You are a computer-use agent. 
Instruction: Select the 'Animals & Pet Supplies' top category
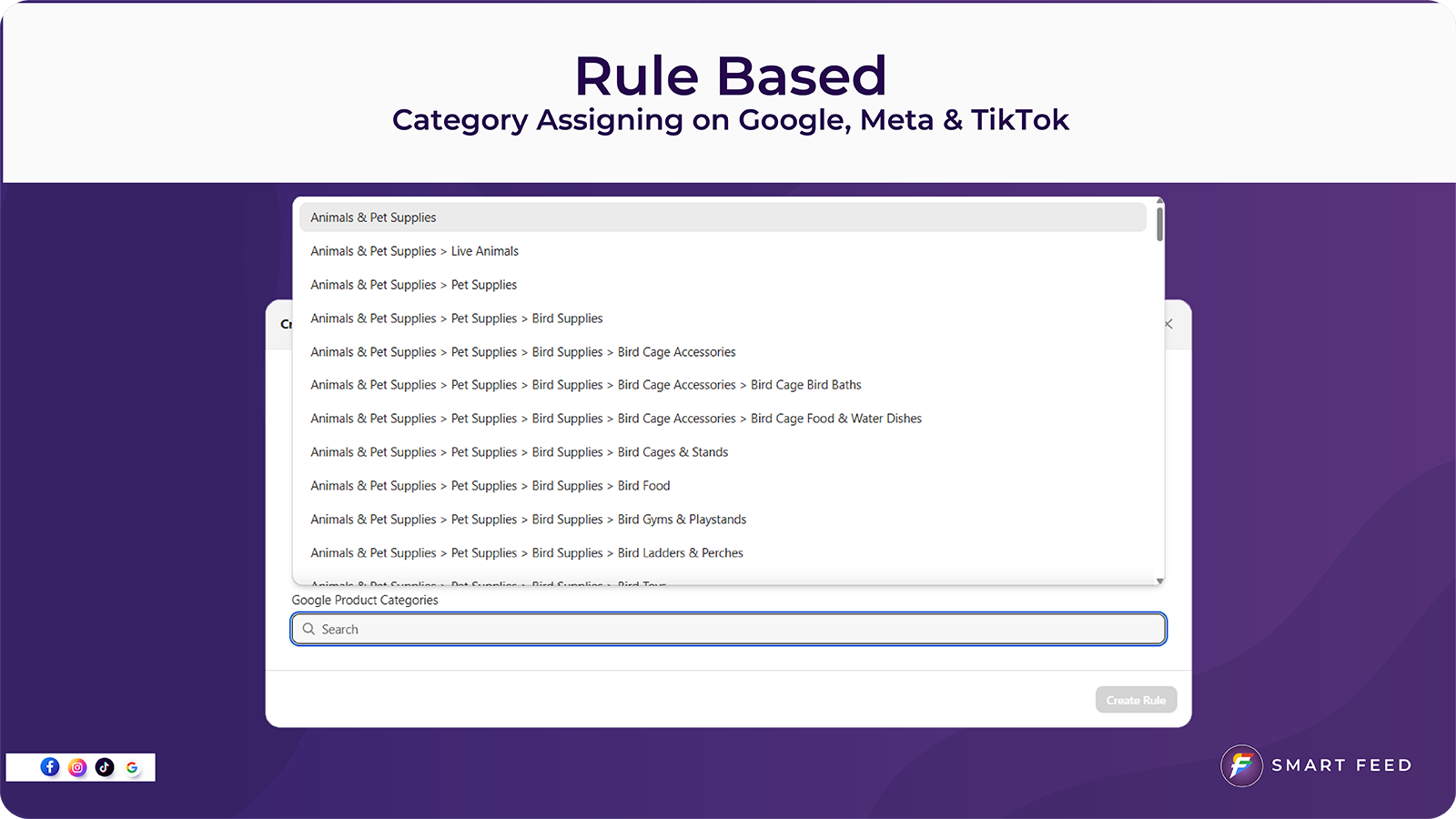pyautogui.click(x=723, y=217)
